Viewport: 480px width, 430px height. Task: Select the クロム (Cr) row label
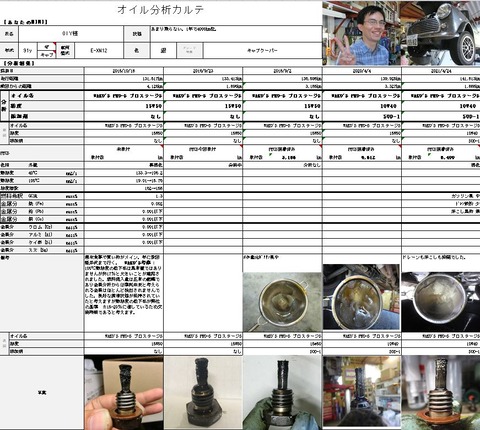[42, 227]
